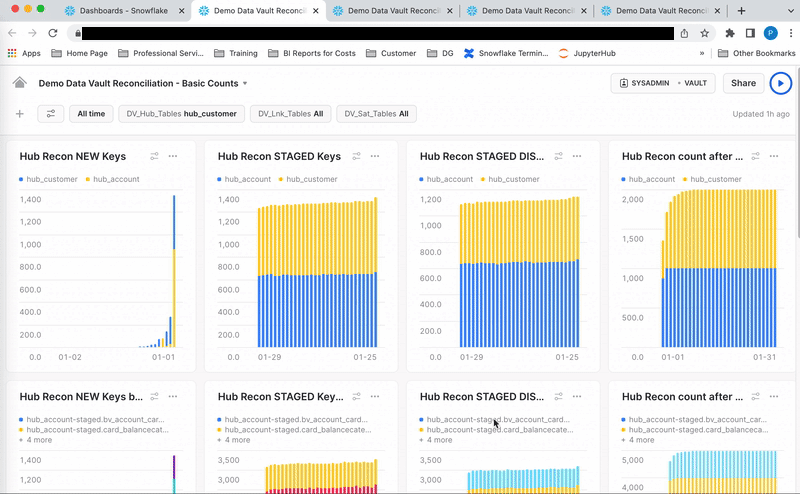Click filter icon on Hub Recon STAGED DIS tile

(x=559, y=156)
